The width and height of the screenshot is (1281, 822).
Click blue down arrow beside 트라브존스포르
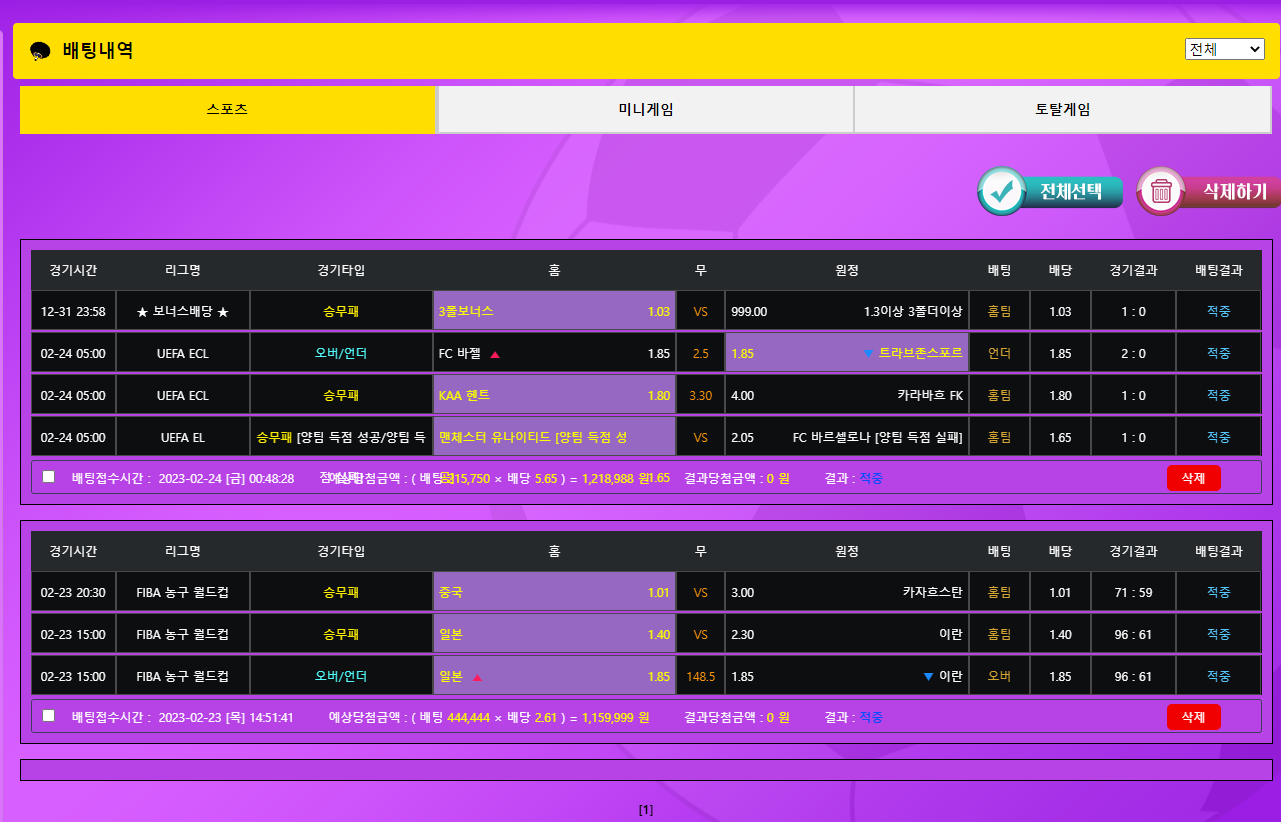point(867,354)
